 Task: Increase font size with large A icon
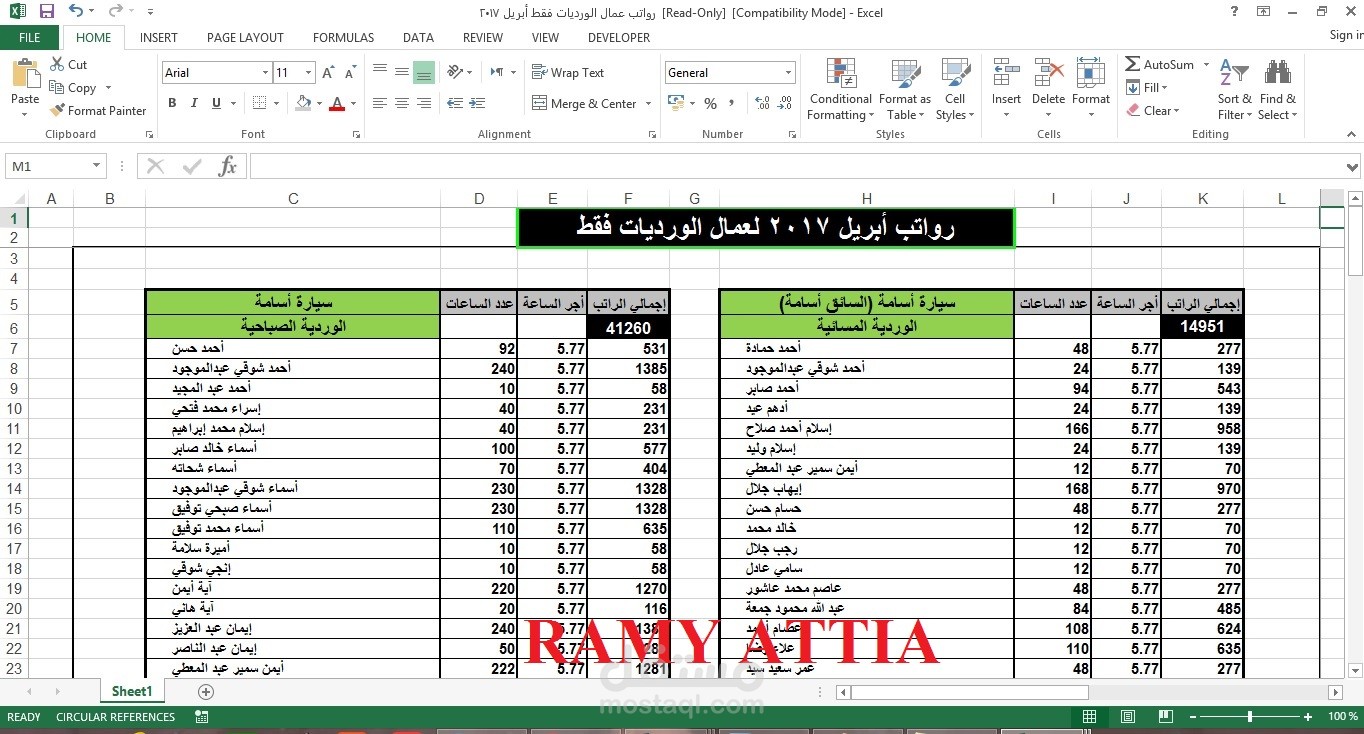330,73
